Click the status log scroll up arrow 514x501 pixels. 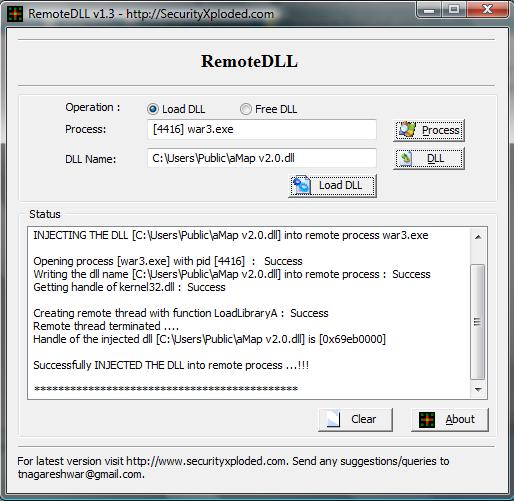click(x=478, y=237)
